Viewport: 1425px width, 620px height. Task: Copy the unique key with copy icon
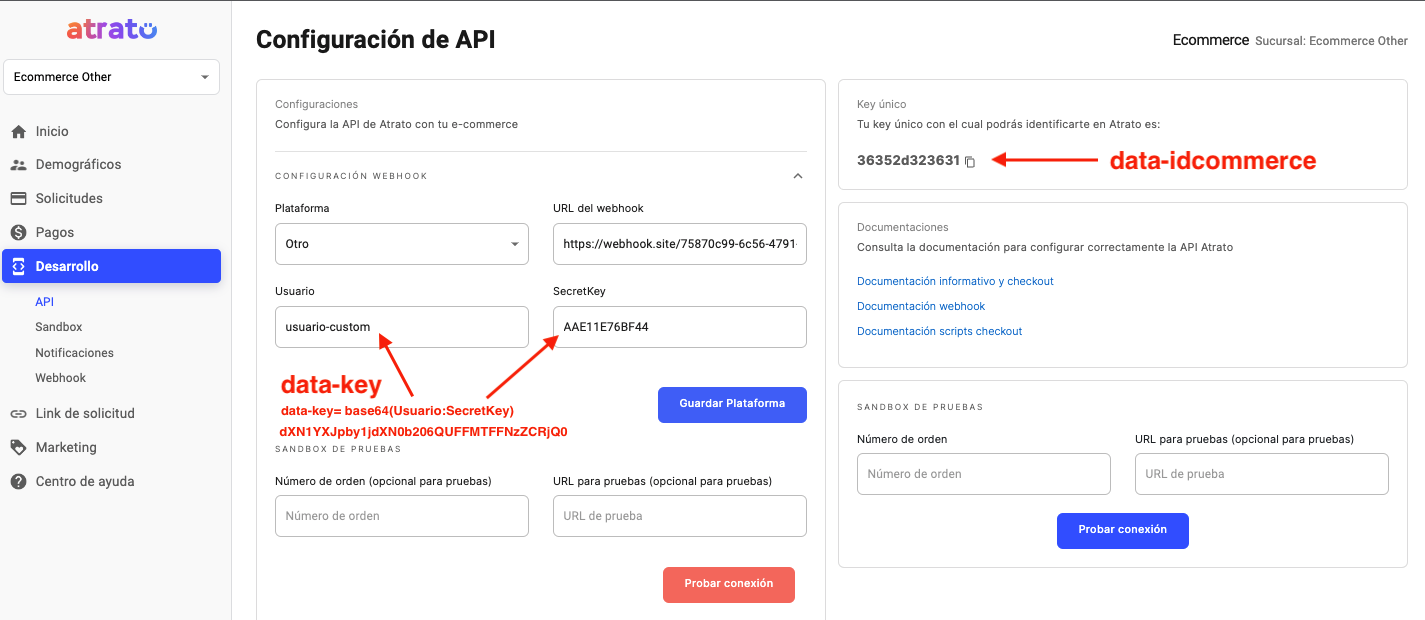tap(970, 161)
